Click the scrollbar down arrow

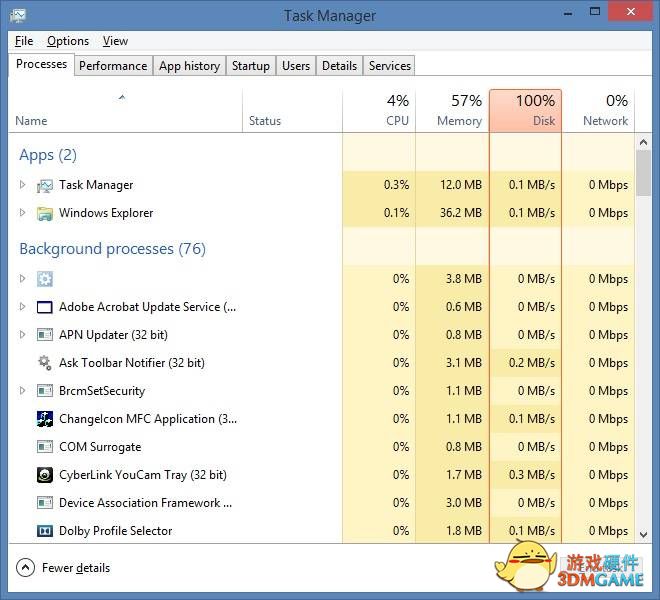[x=643, y=534]
